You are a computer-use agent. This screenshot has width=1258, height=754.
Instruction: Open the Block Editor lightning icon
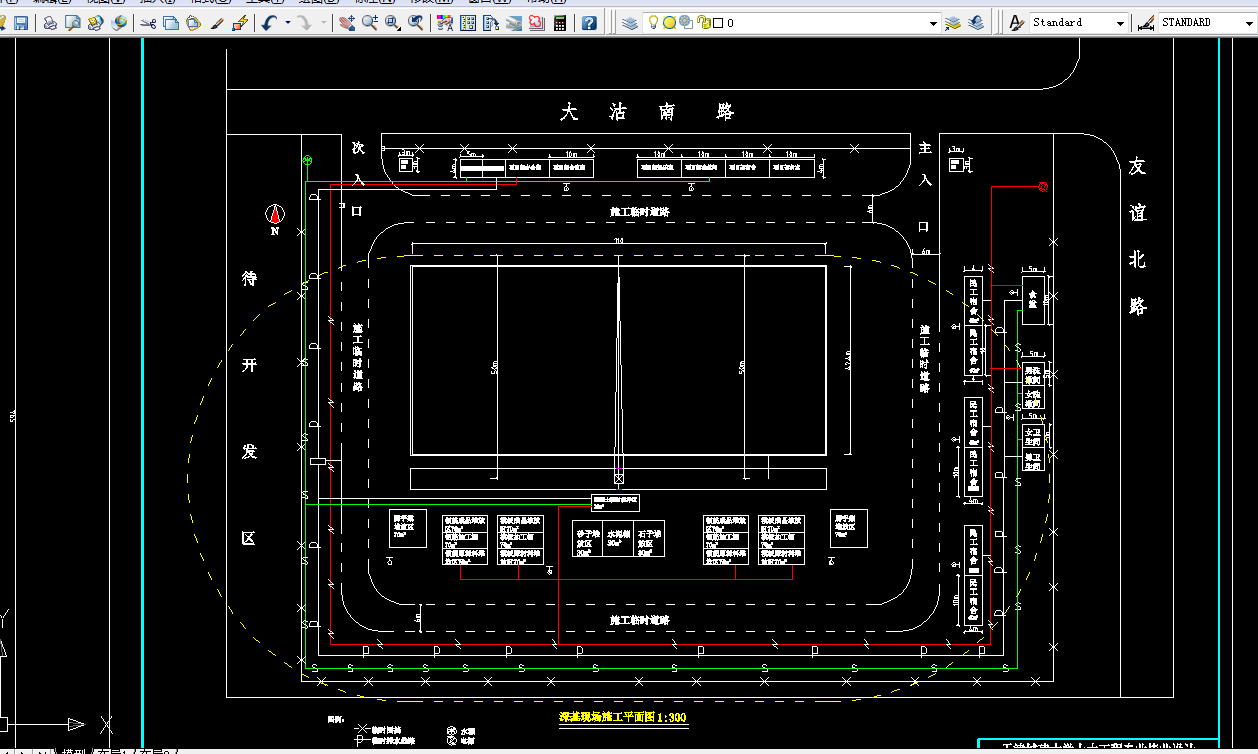pos(240,23)
